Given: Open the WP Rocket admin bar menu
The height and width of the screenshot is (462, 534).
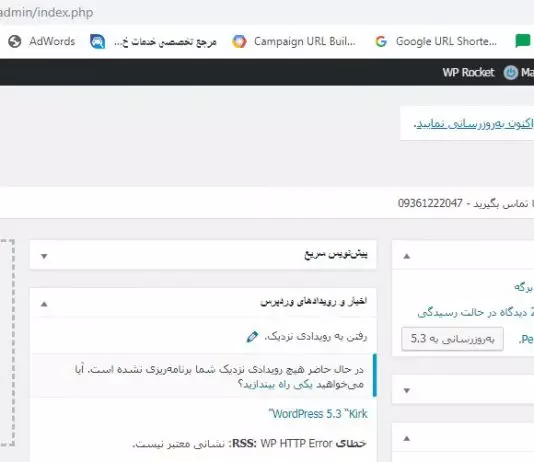Looking at the screenshot, I should (468, 73).
